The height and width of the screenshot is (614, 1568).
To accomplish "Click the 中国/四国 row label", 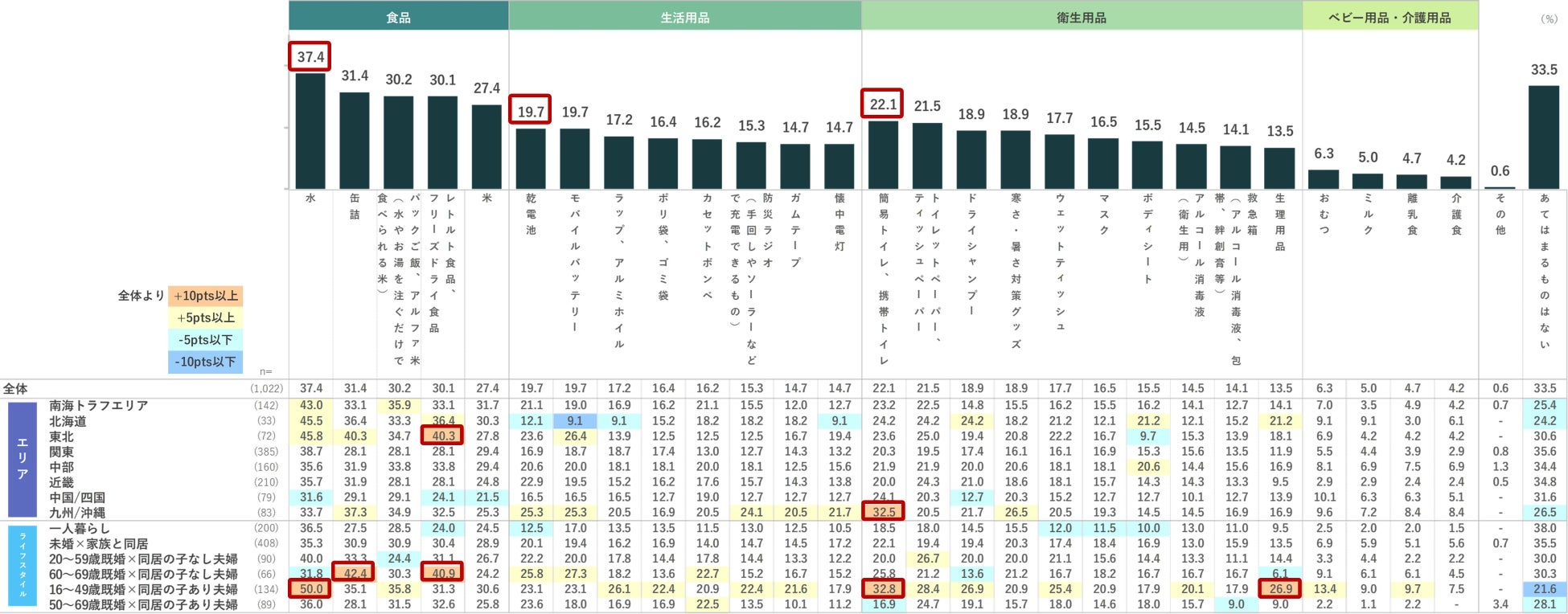I will pos(77,497).
